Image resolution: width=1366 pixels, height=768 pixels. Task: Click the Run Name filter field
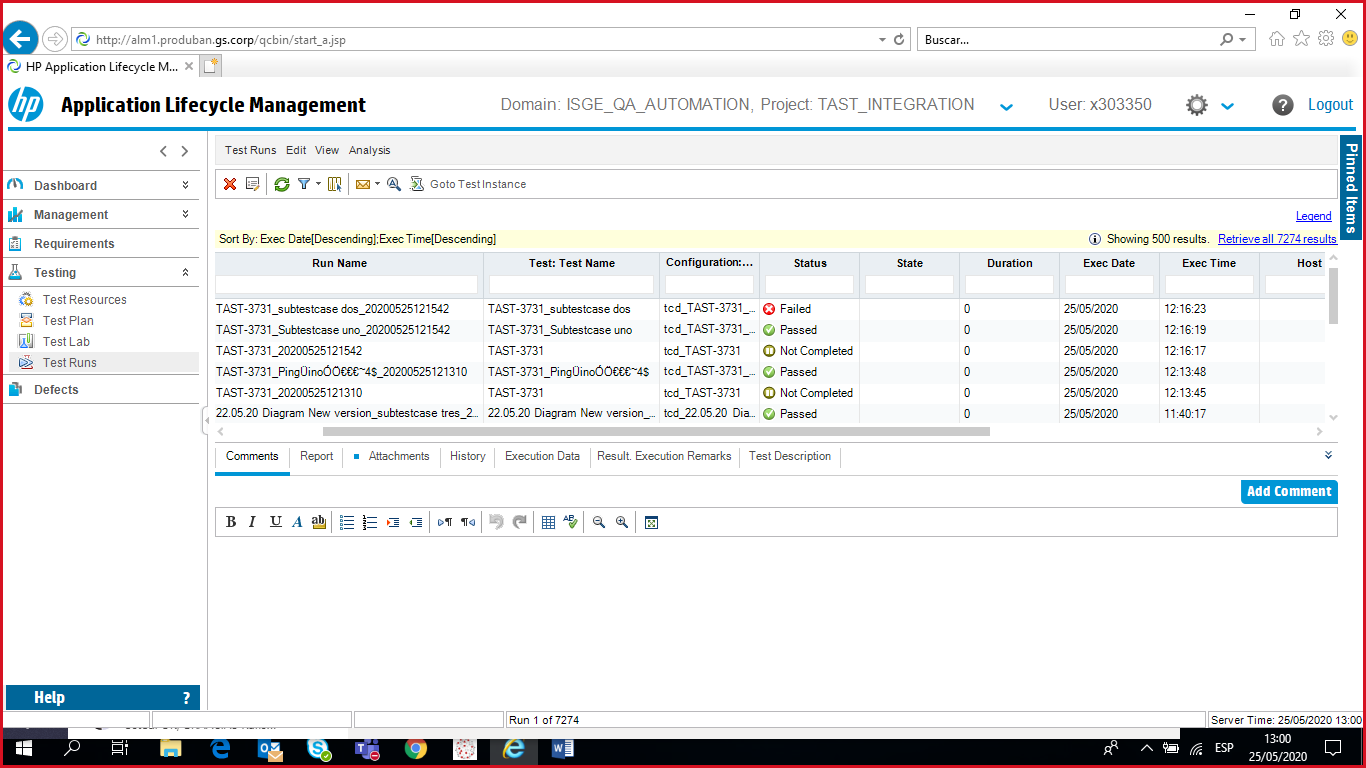pyautogui.click(x=348, y=285)
